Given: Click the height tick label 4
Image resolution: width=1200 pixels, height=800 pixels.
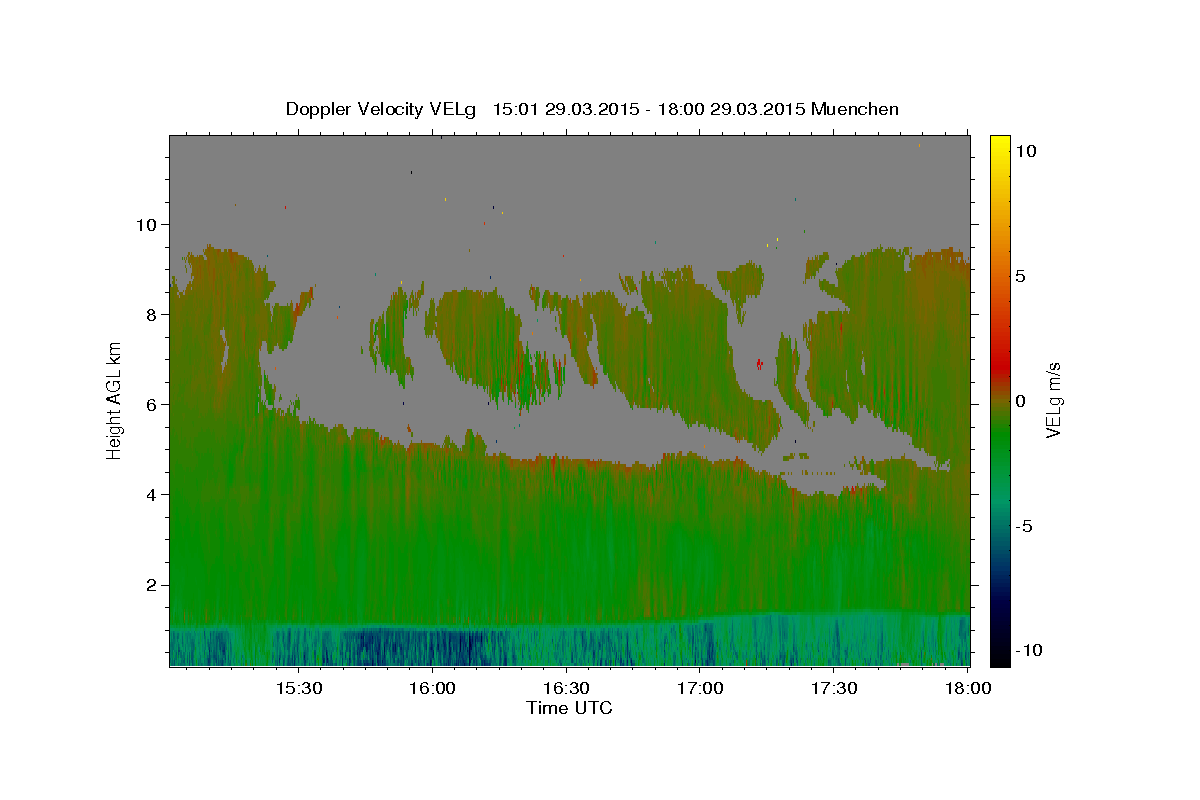Looking at the screenshot, I should (154, 494).
